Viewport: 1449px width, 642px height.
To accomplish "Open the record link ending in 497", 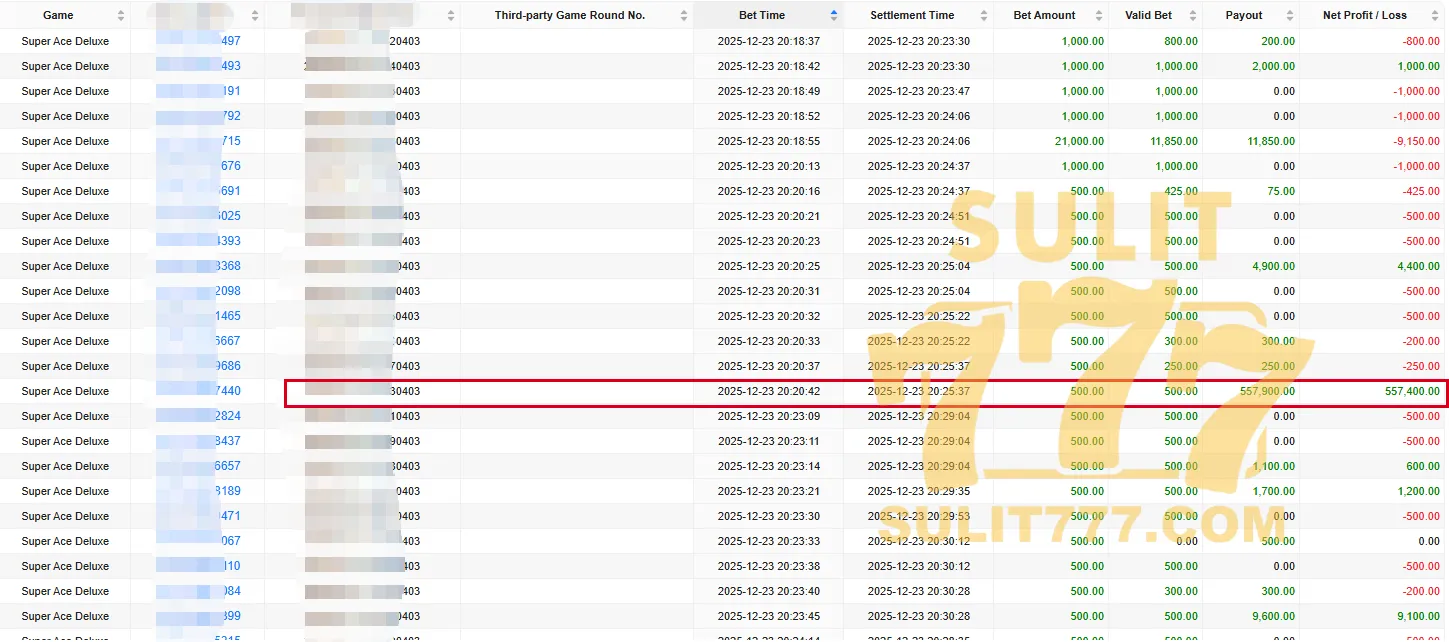I will tap(229, 41).
